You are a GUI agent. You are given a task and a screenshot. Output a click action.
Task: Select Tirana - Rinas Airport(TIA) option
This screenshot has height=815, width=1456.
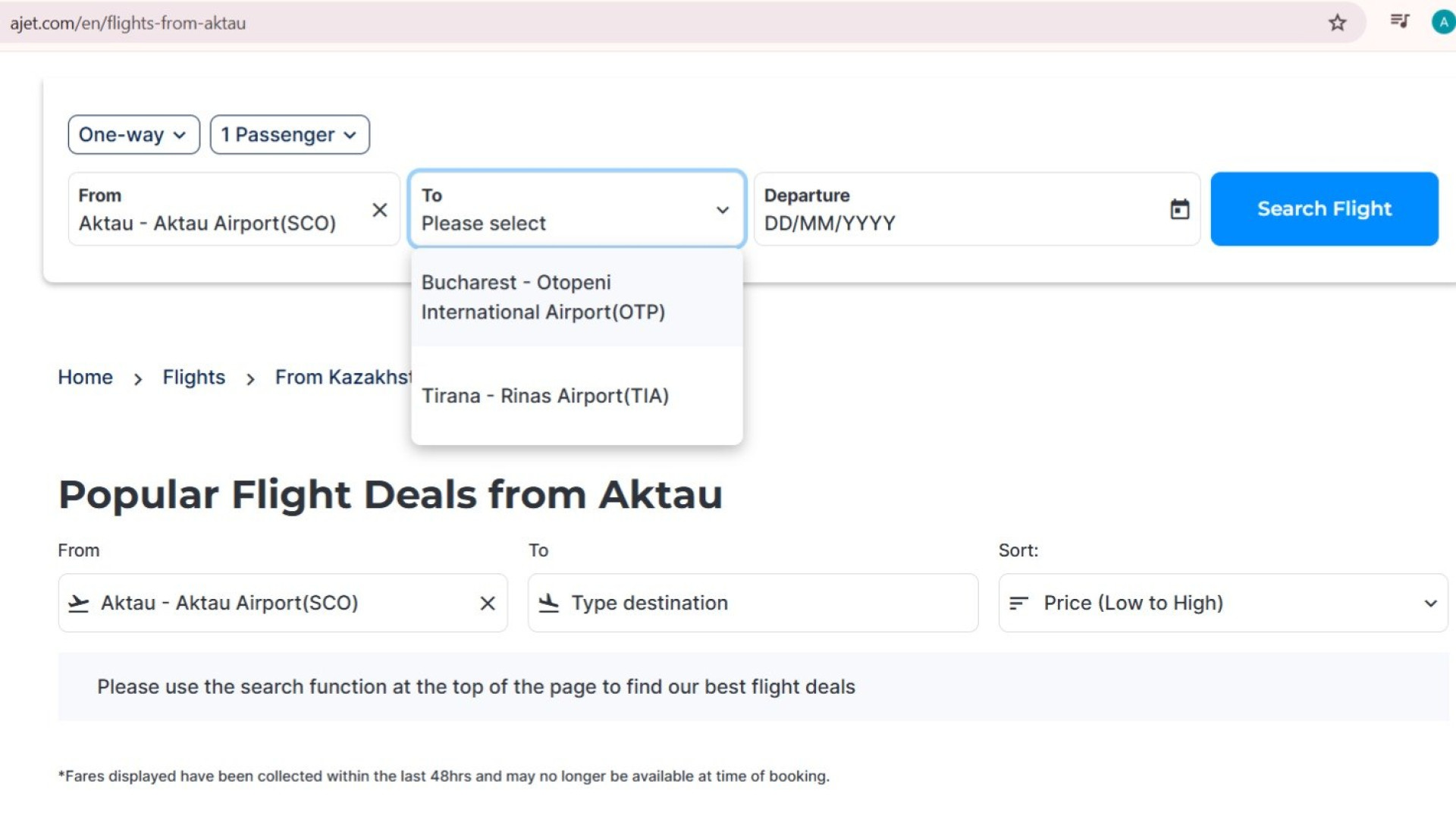coord(576,396)
